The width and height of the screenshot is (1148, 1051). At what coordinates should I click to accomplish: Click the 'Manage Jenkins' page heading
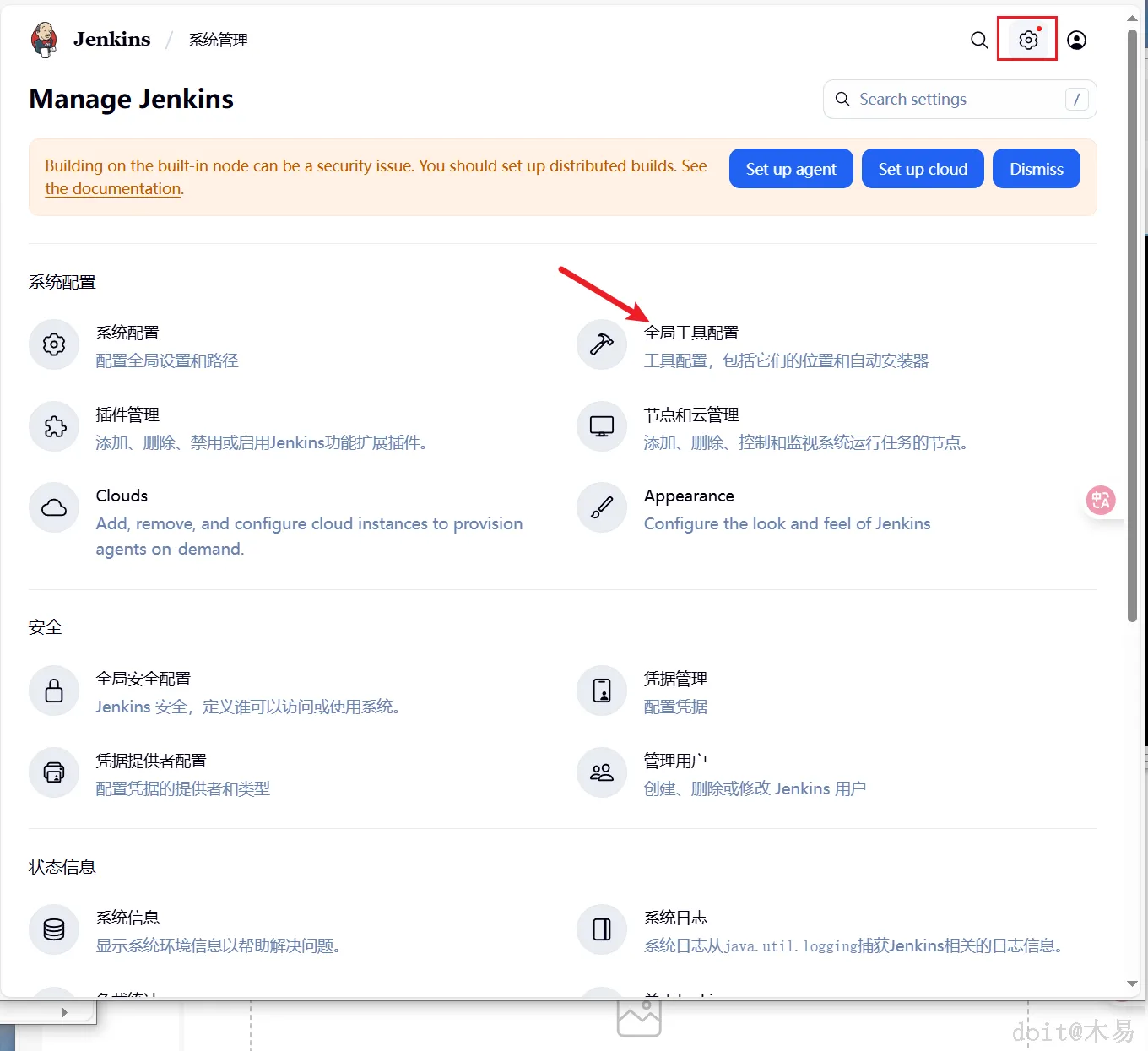pyautogui.click(x=131, y=100)
